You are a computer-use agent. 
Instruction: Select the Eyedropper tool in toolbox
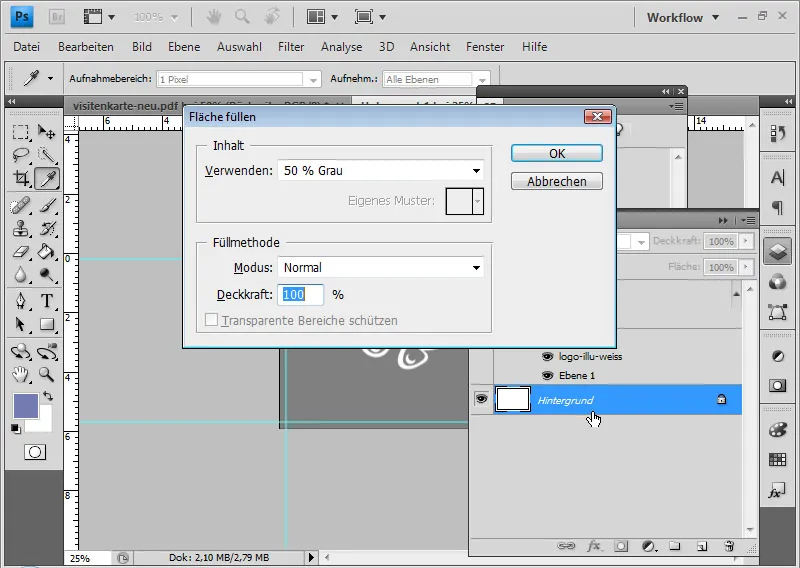47,179
